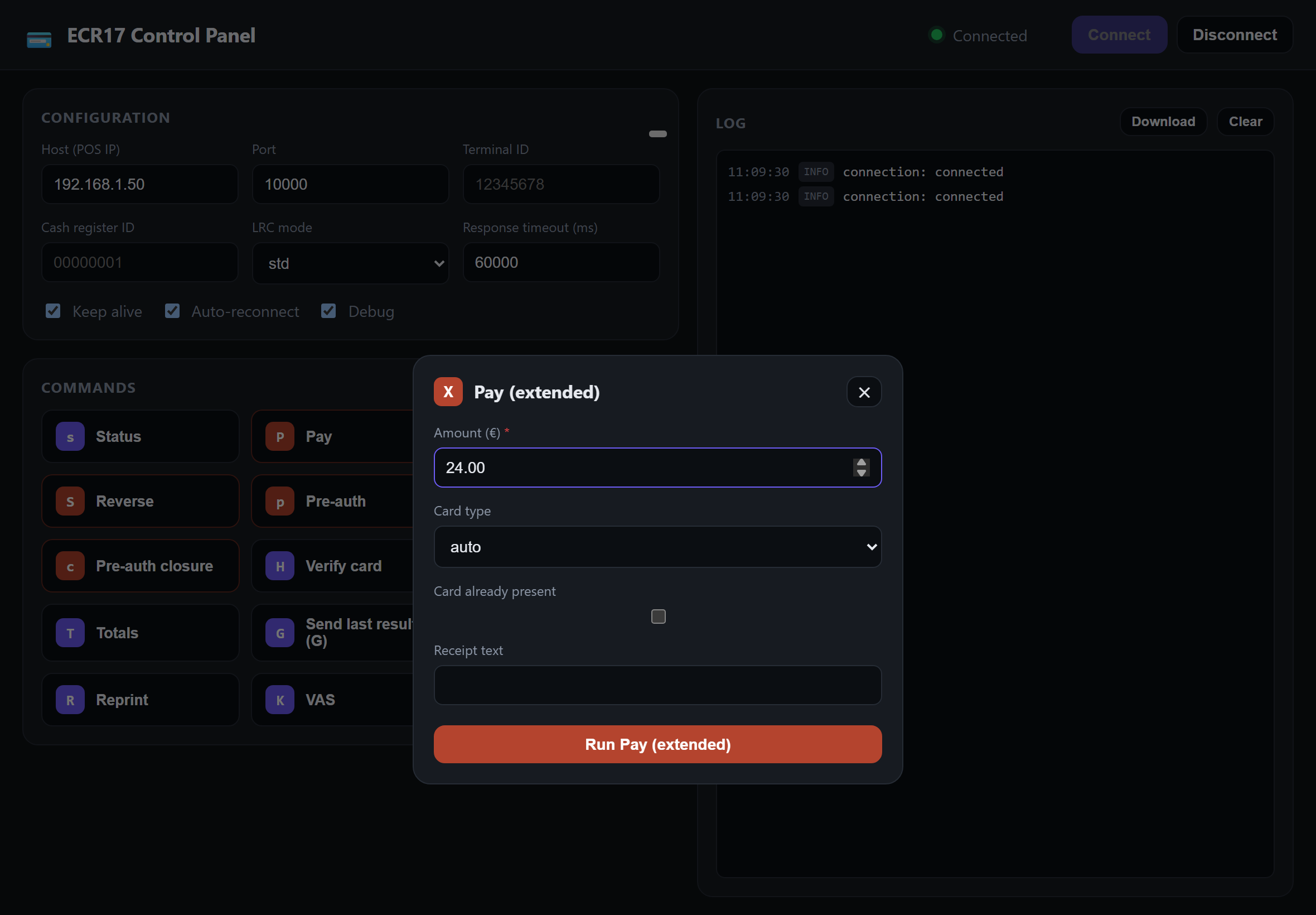Click the green Connected status dot

pyautogui.click(x=937, y=35)
